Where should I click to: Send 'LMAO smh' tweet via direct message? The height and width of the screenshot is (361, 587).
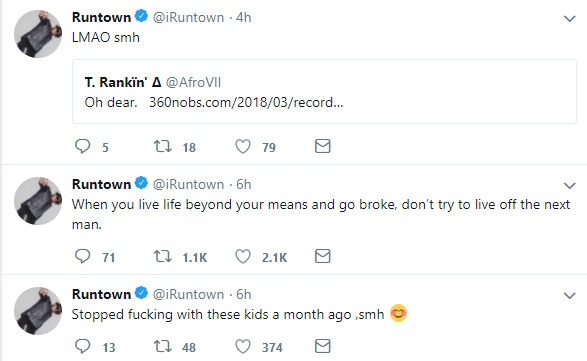(x=322, y=146)
